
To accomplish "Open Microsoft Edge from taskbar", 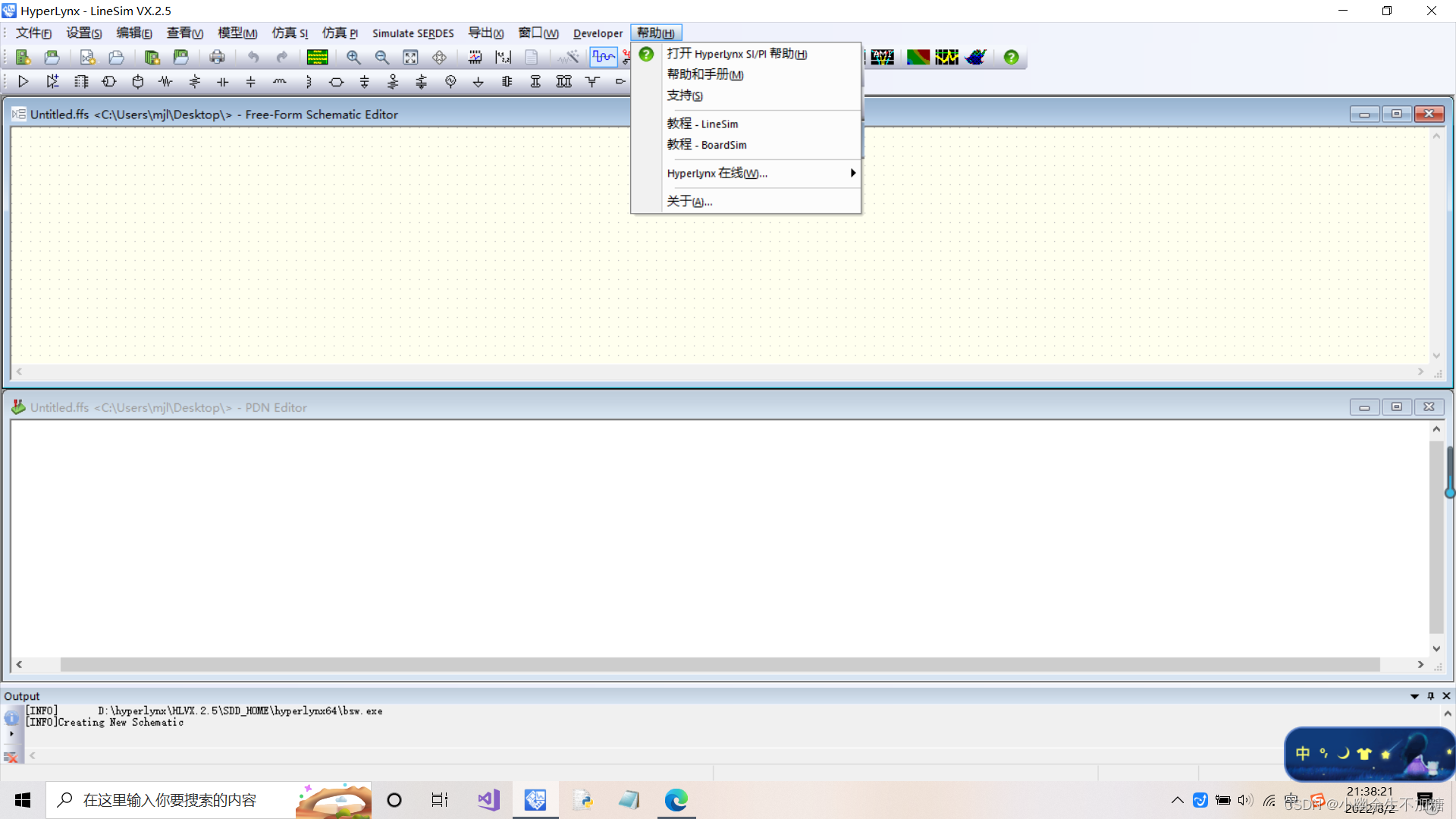I will click(x=676, y=800).
